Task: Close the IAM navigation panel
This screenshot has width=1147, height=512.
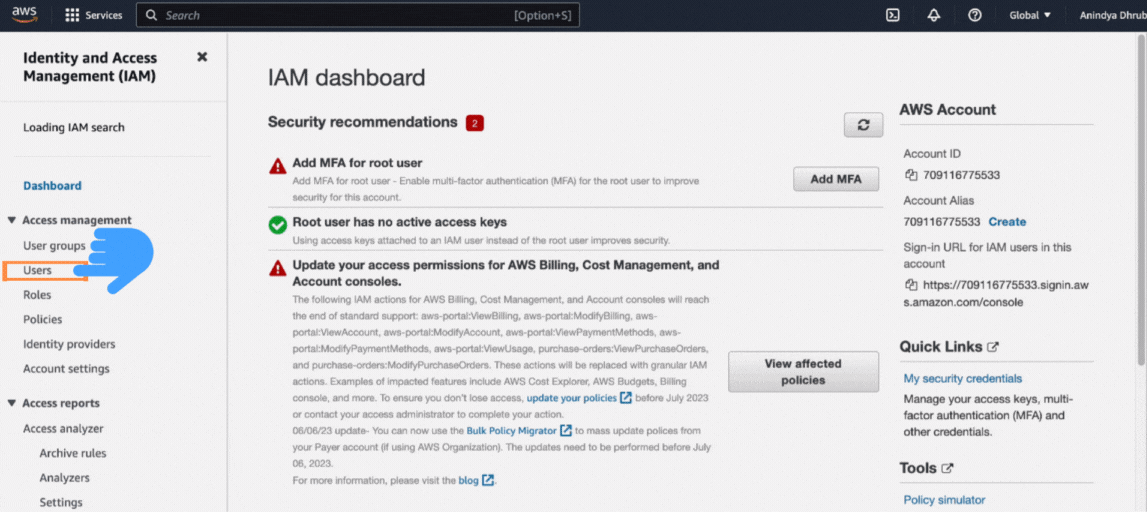Action: pyautogui.click(x=202, y=57)
